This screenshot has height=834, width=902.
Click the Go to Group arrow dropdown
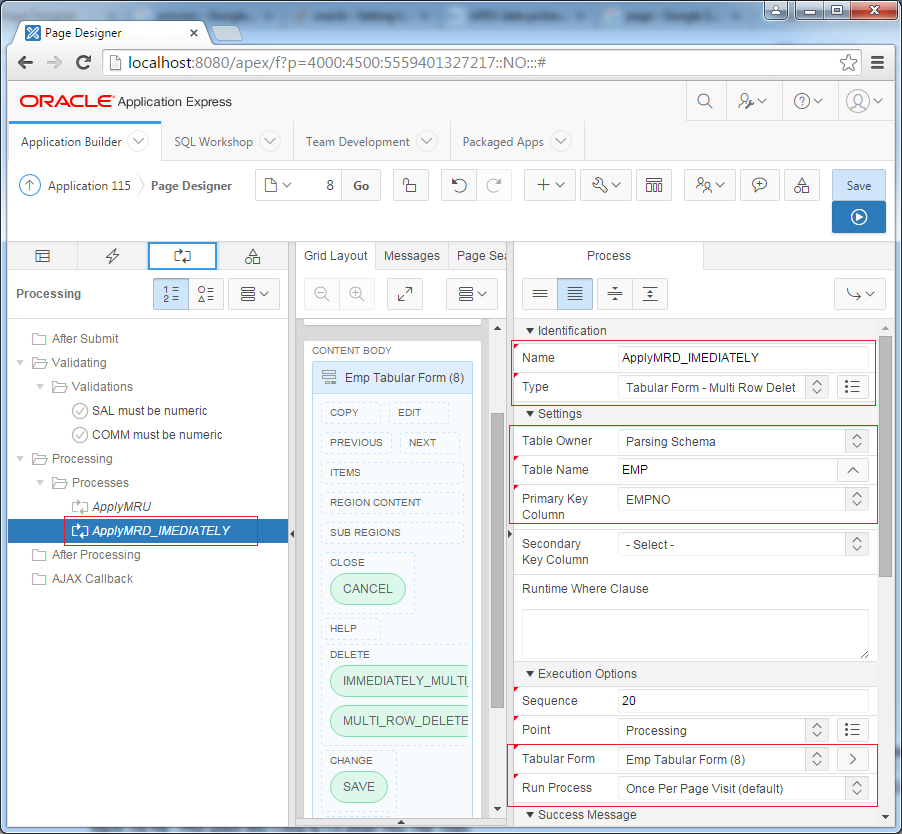pyautogui.click(x=860, y=294)
